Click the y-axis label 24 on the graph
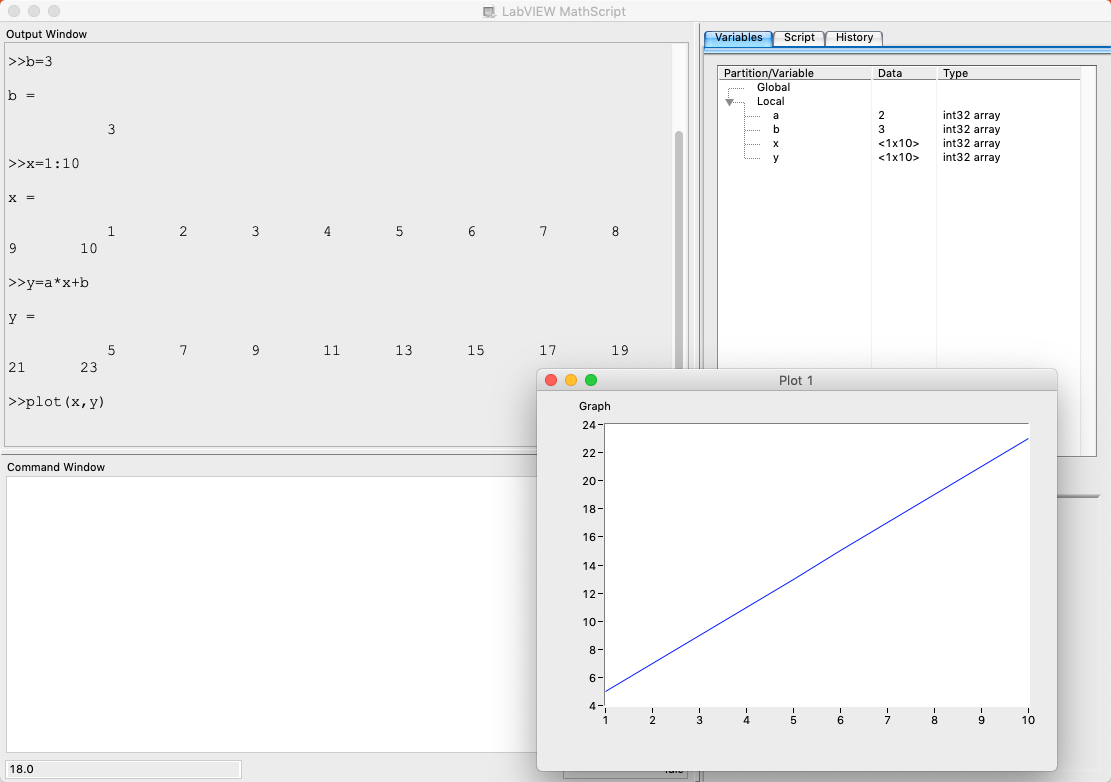The image size is (1111, 782). (589, 425)
